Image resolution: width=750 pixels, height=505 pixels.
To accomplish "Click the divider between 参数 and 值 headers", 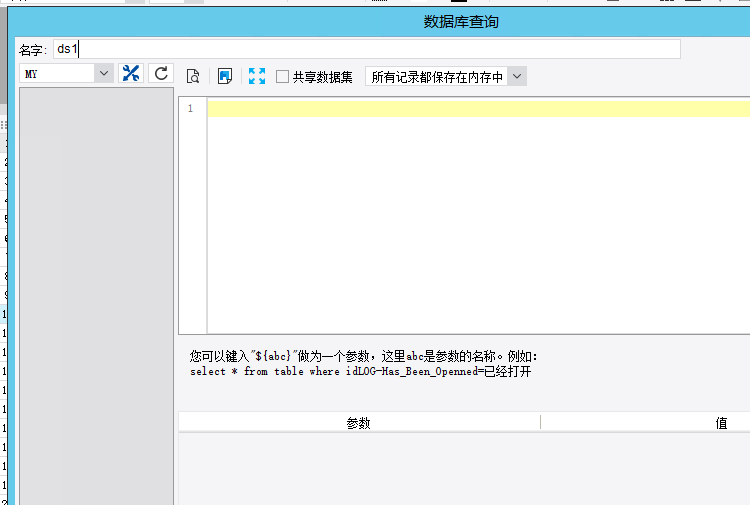I will click(540, 423).
